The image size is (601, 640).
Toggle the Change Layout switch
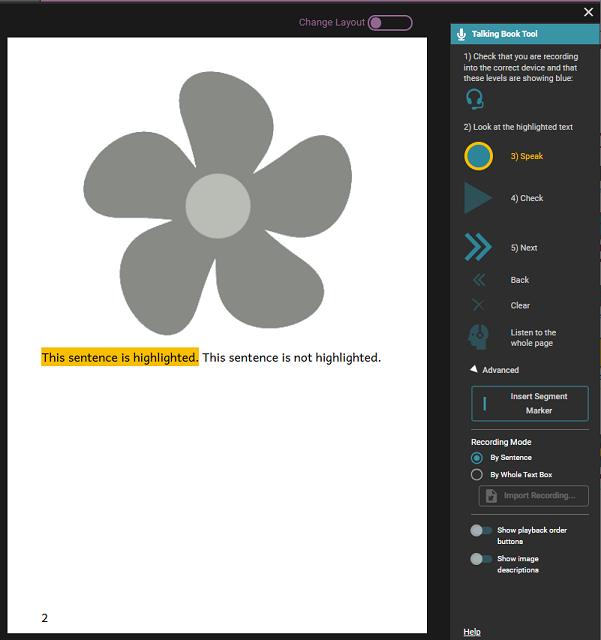tap(389, 23)
